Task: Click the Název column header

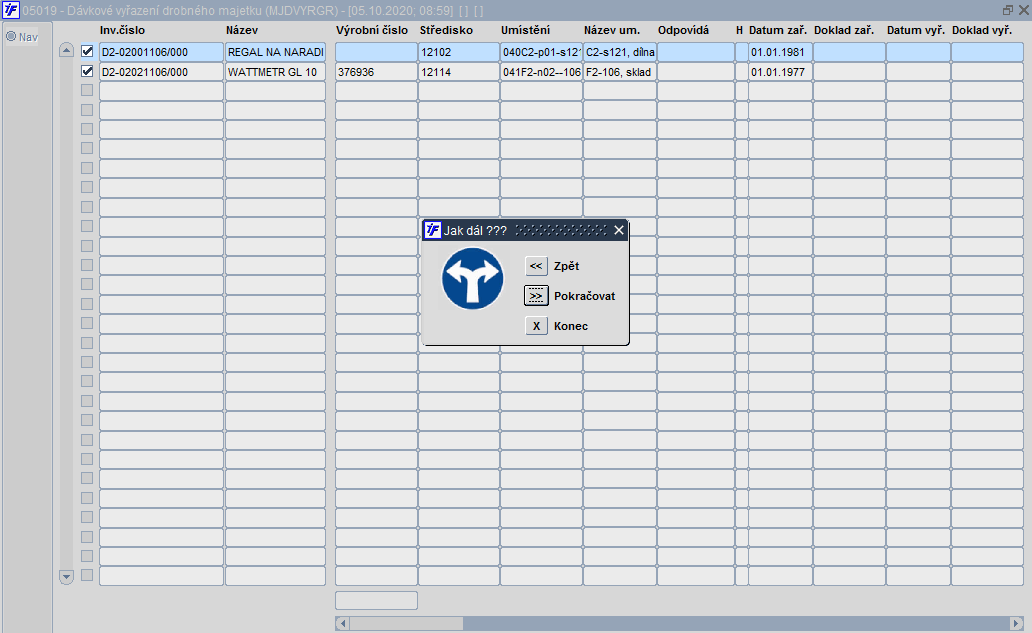Action: point(242,30)
